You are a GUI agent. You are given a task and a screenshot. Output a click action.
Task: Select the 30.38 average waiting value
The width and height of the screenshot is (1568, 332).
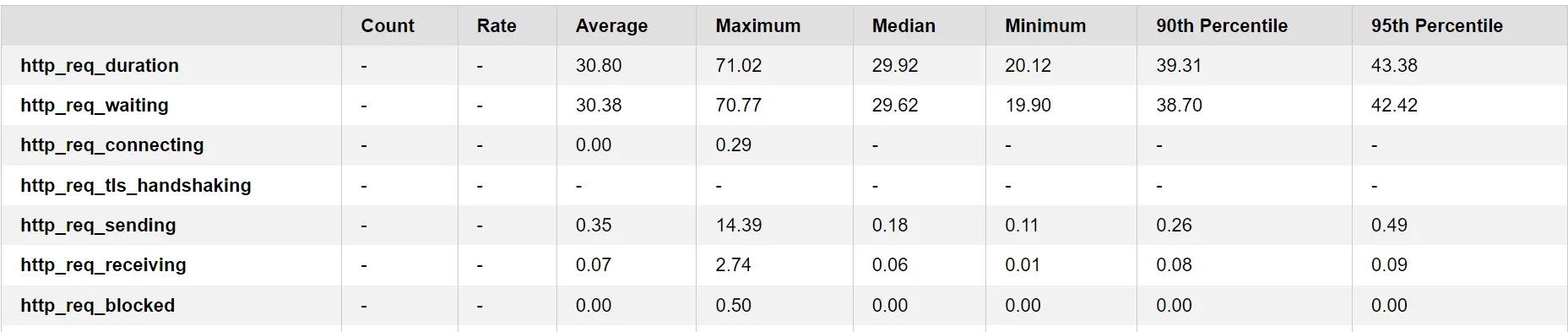tap(599, 106)
